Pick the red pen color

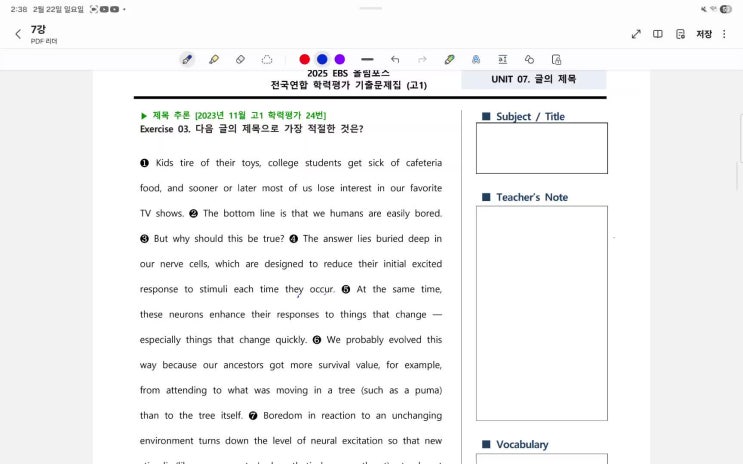click(305, 60)
